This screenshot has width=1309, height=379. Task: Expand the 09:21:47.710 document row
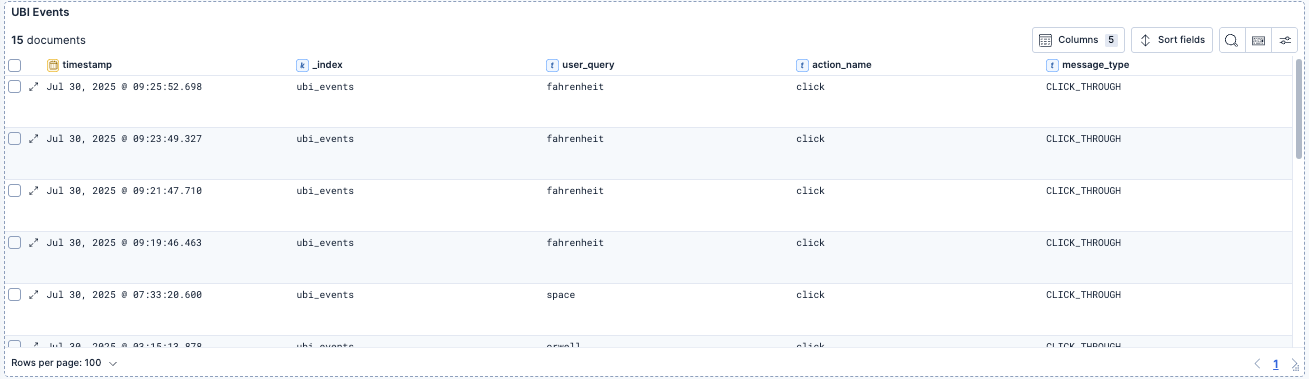33,191
